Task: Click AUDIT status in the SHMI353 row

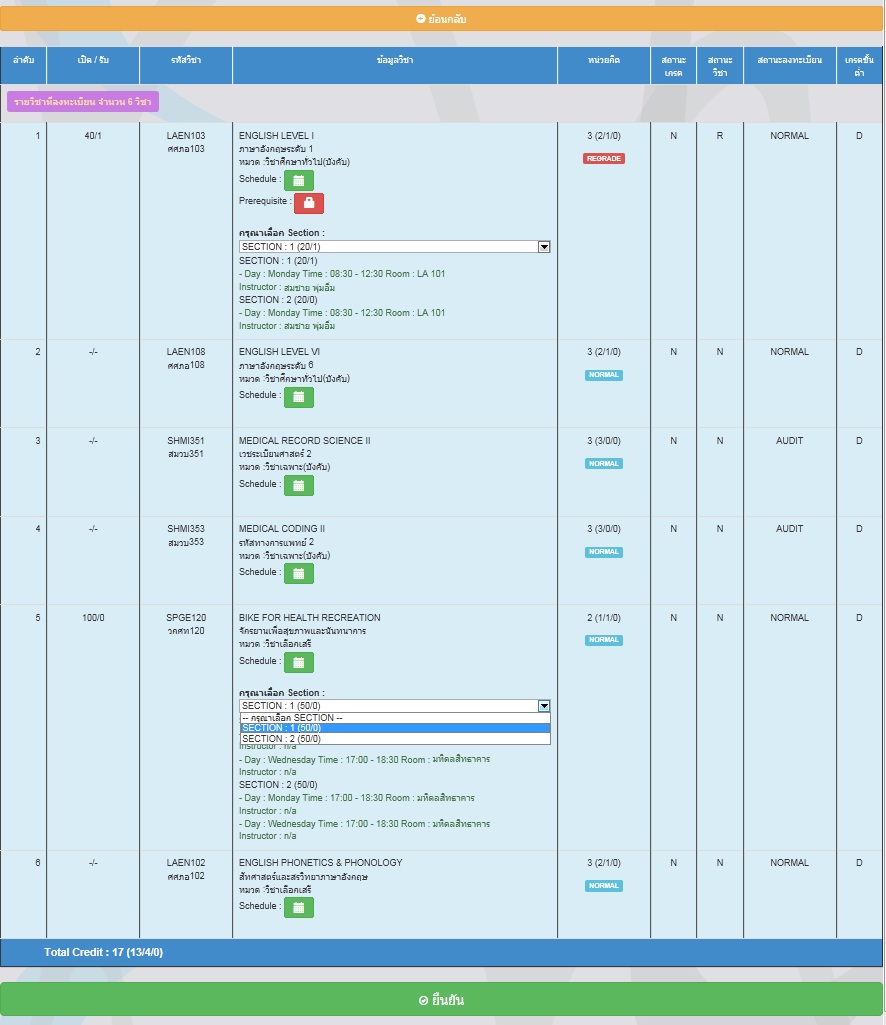Action: coord(789,528)
